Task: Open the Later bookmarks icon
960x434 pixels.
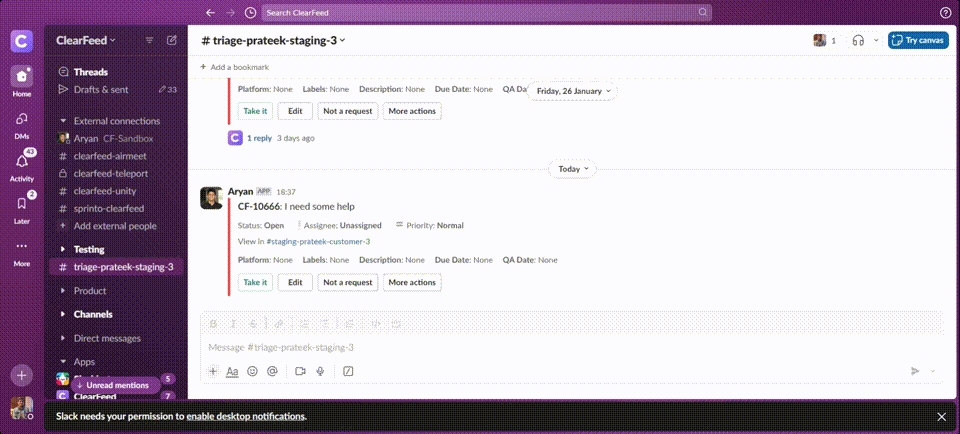Action: [21, 205]
